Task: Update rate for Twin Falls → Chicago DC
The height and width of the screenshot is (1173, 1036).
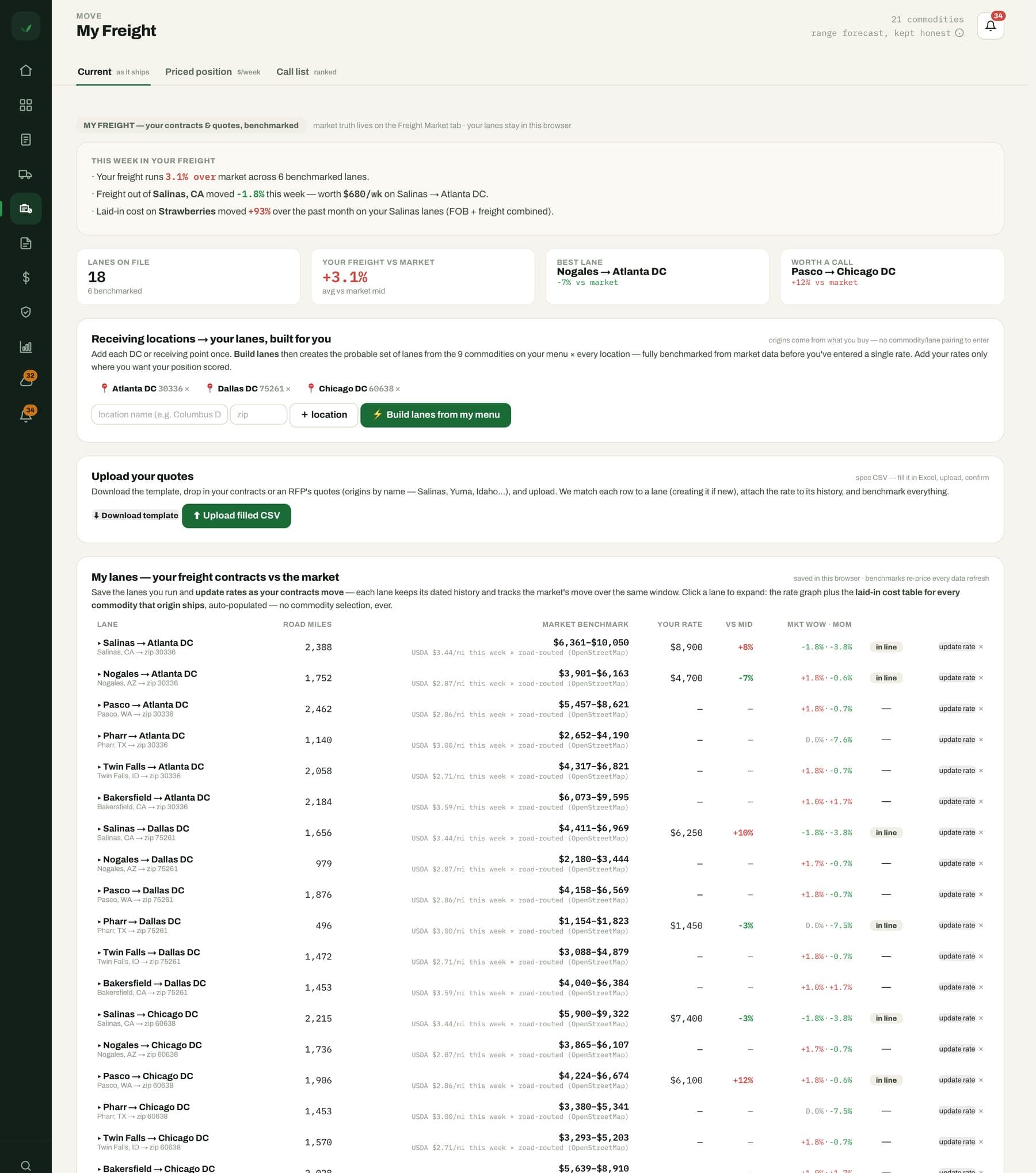Action: point(957,1142)
